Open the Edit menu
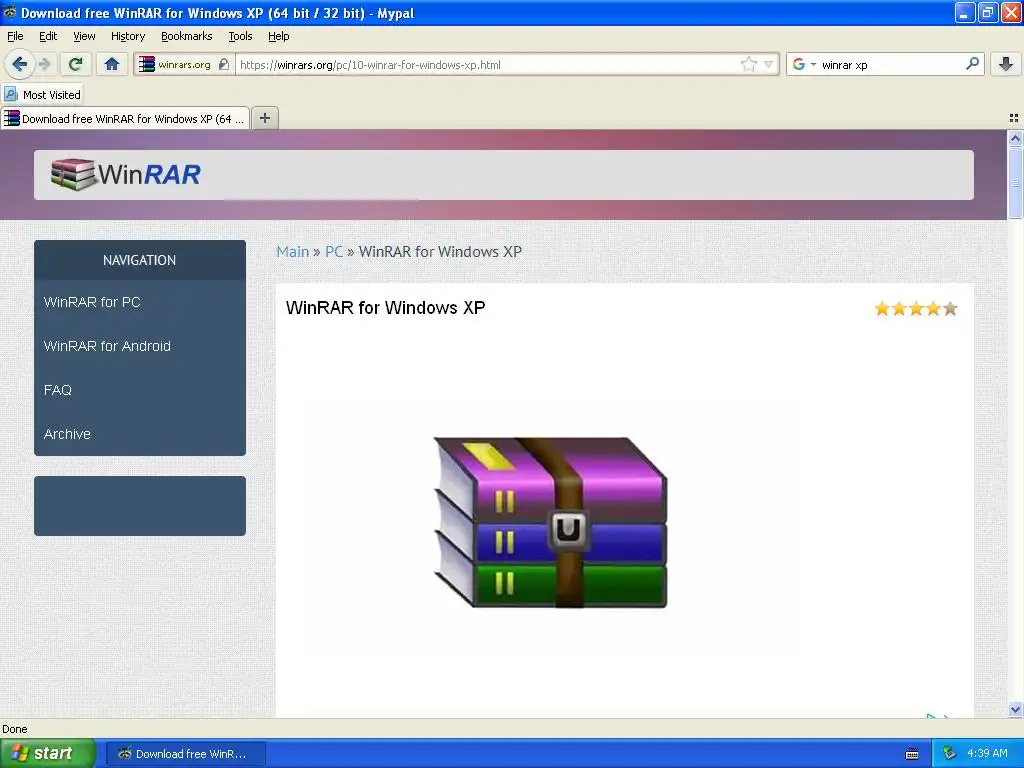Image resolution: width=1024 pixels, height=768 pixels. 48,37
